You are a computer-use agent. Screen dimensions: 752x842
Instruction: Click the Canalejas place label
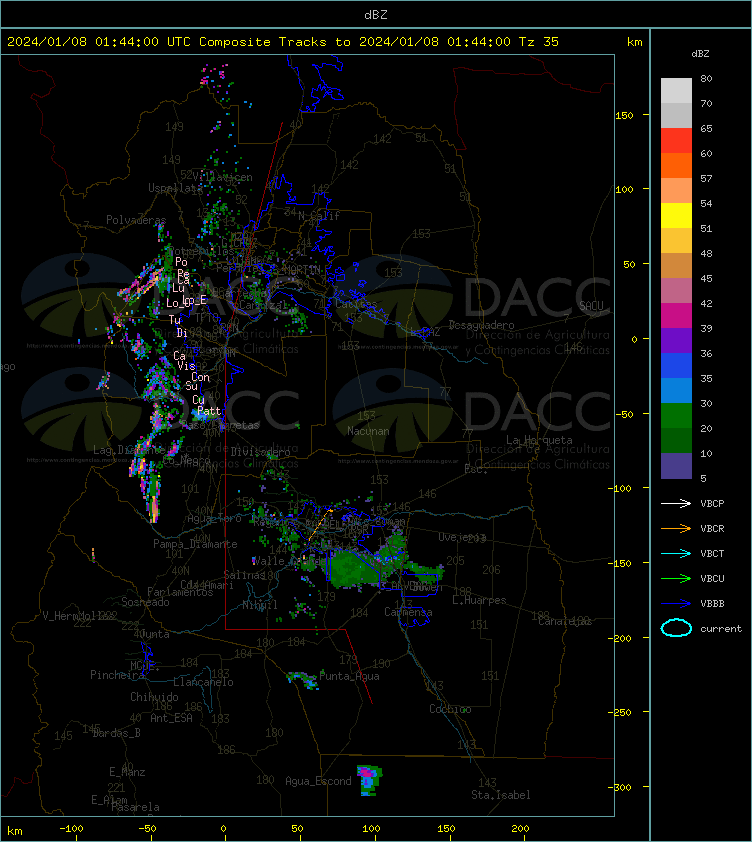[564, 621]
